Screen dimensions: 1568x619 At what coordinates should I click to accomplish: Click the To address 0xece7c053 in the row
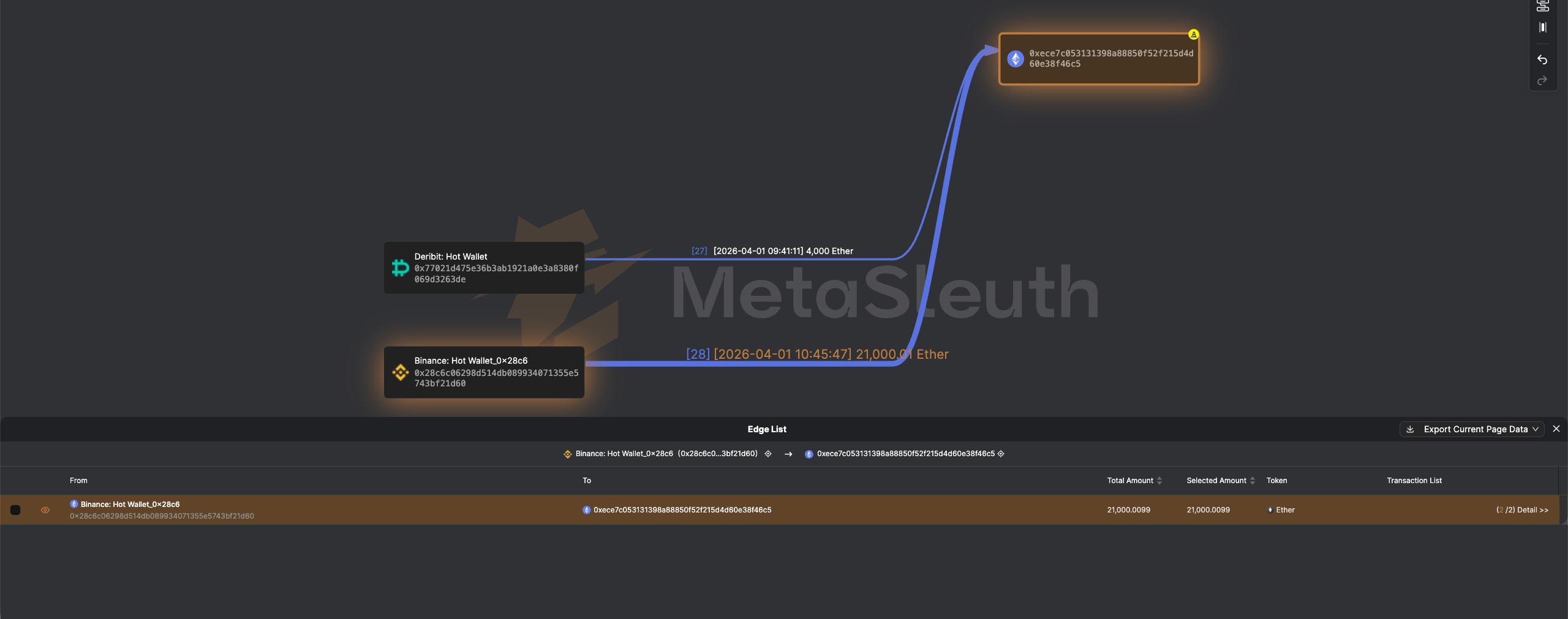coord(682,510)
